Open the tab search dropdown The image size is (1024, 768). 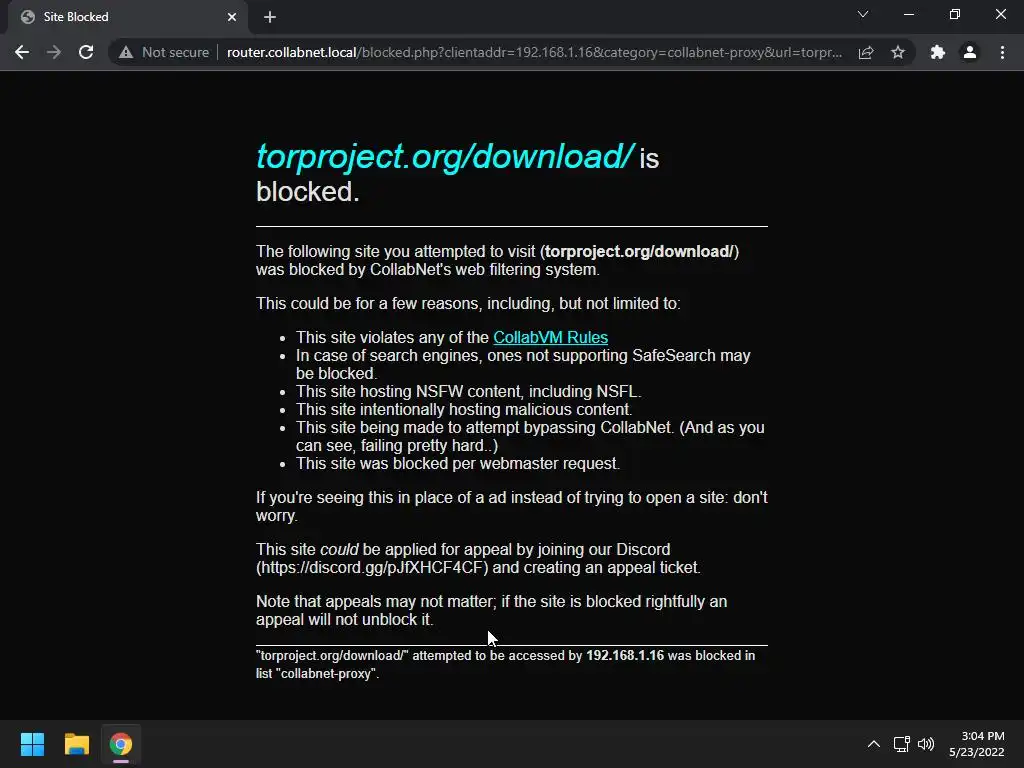pos(863,14)
